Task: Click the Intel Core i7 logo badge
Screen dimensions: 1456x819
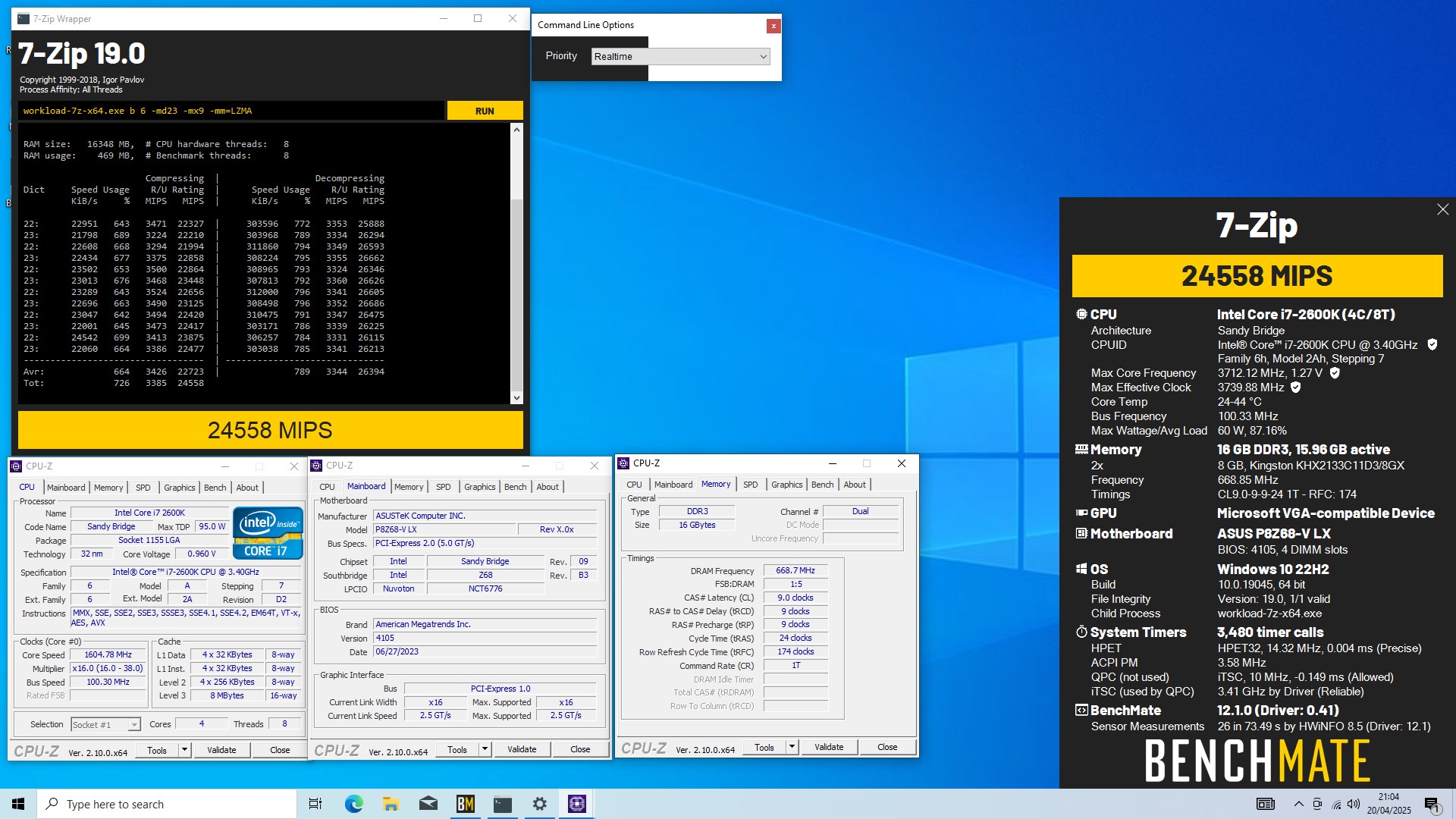Action: click(x=268, y=532)
